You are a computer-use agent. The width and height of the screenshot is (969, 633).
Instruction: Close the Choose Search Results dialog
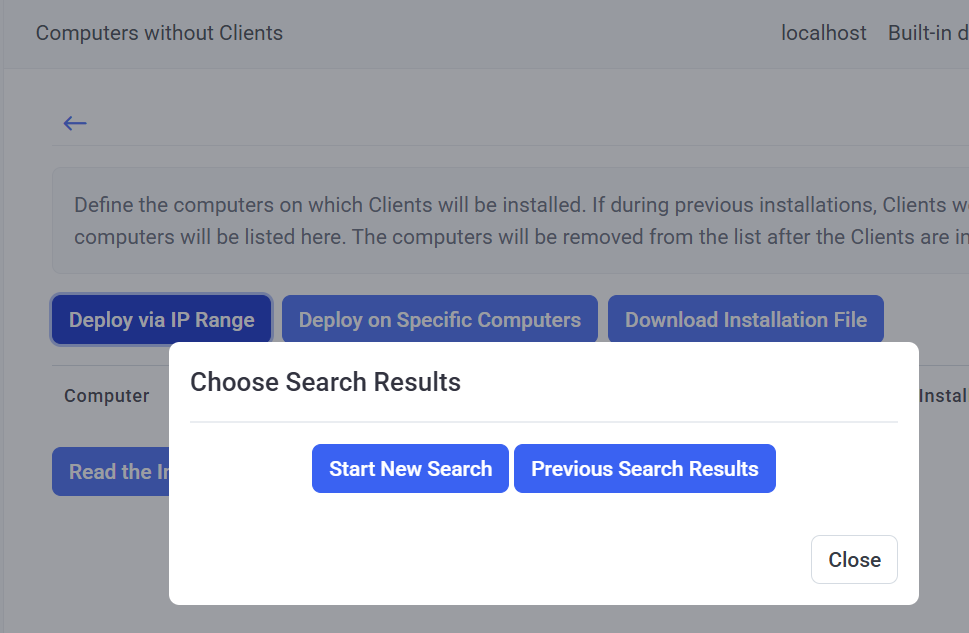[x=853, y=560]
